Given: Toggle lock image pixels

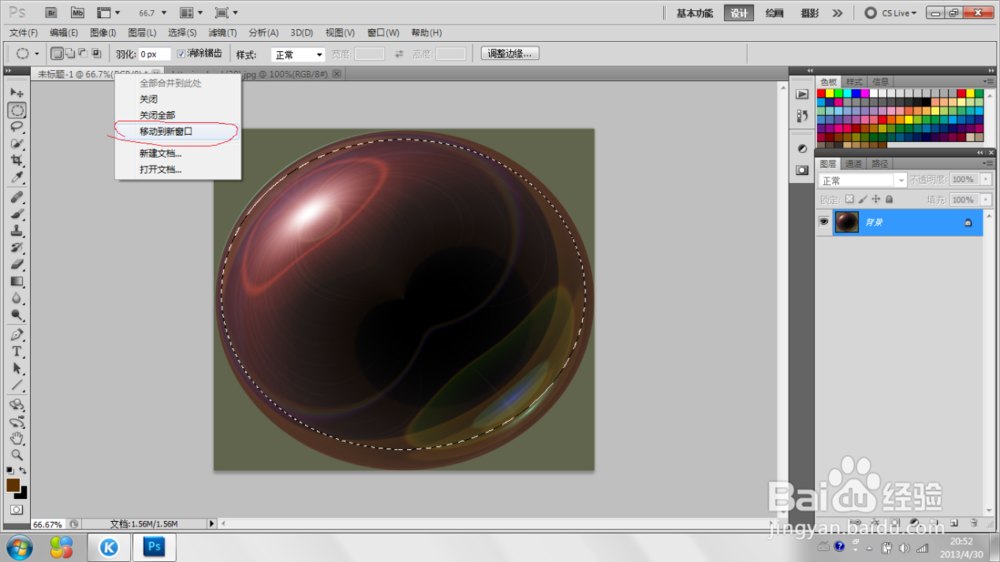Looking at the screenshot, I should point(863,200).
